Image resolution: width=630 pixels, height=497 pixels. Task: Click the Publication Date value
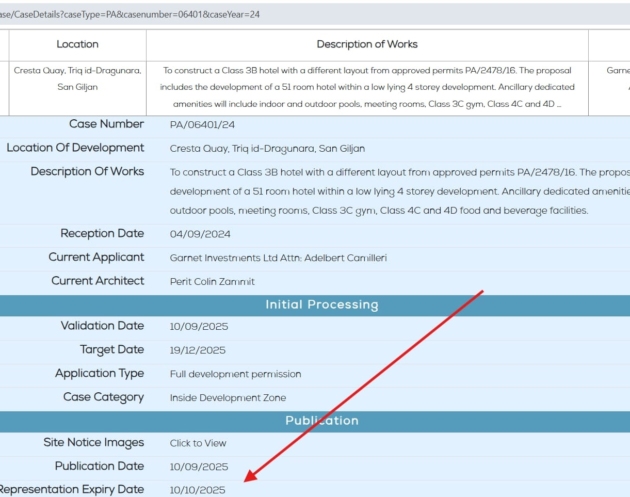[199, 467]
